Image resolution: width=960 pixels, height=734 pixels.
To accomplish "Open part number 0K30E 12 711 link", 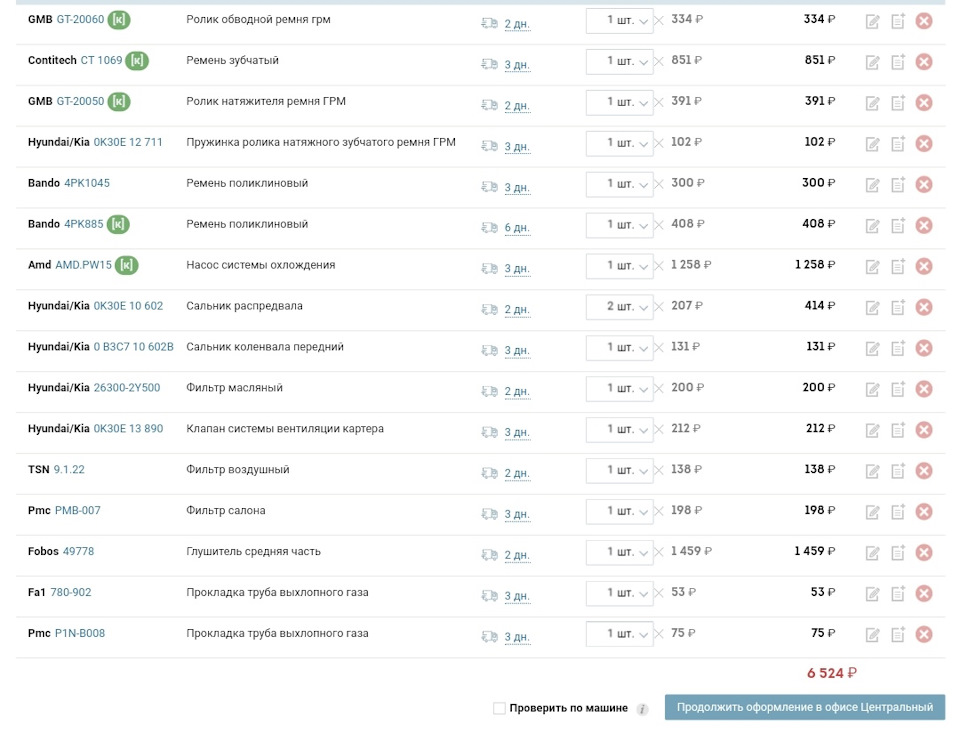I will pyautogui.click(x=128, y=143).
